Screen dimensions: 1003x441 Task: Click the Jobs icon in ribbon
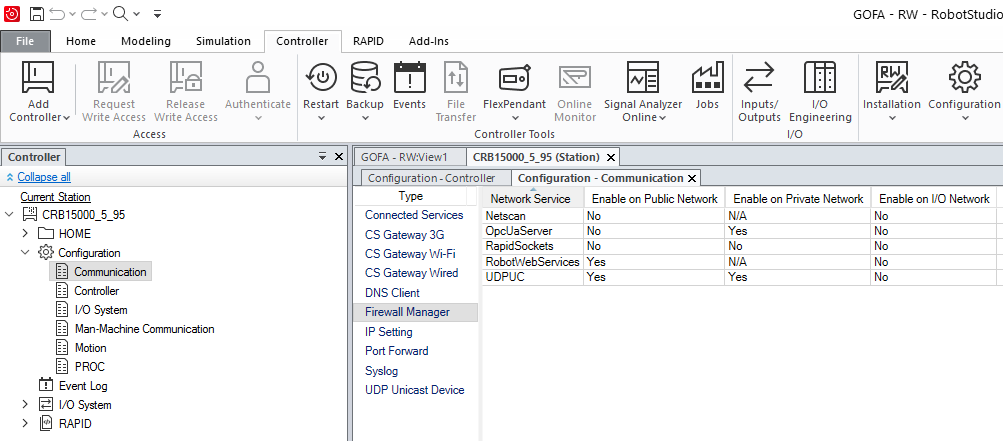(707, 80)
